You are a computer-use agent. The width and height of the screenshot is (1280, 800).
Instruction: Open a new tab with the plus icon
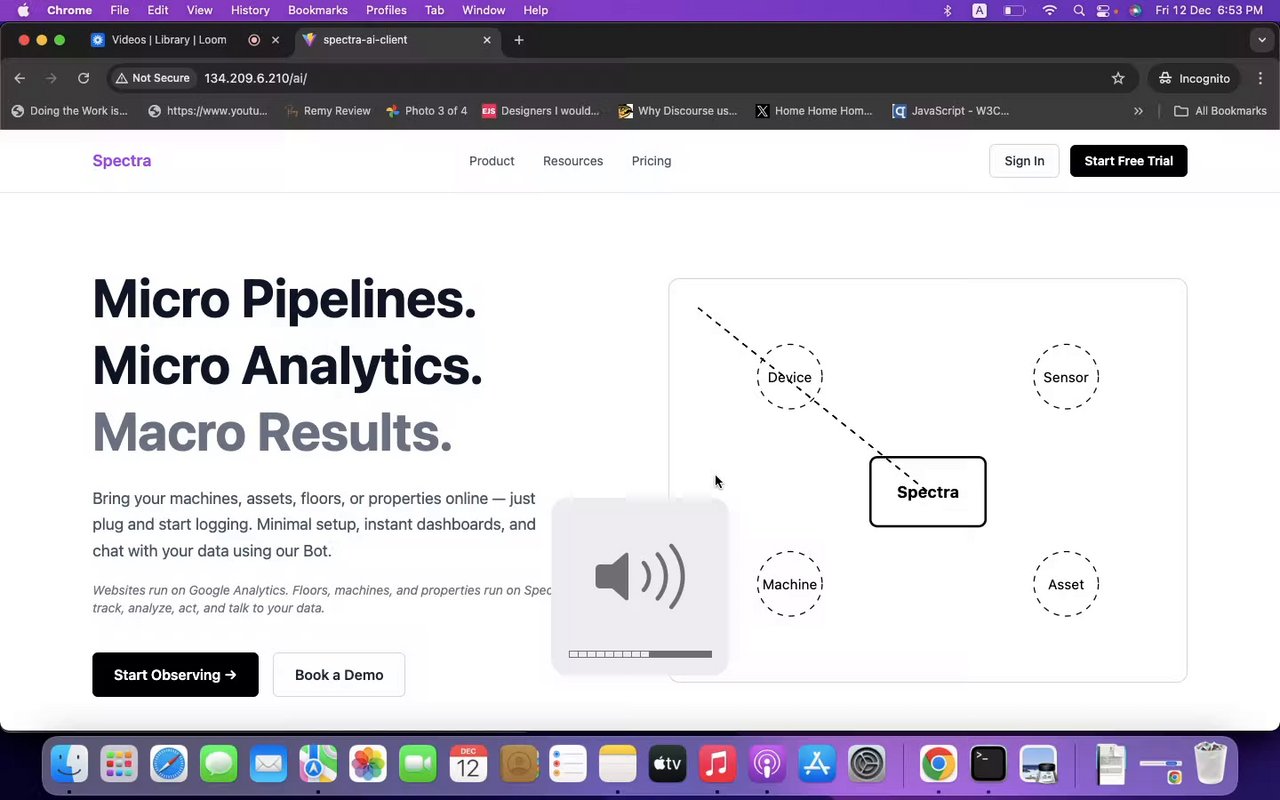coord(518,40)
